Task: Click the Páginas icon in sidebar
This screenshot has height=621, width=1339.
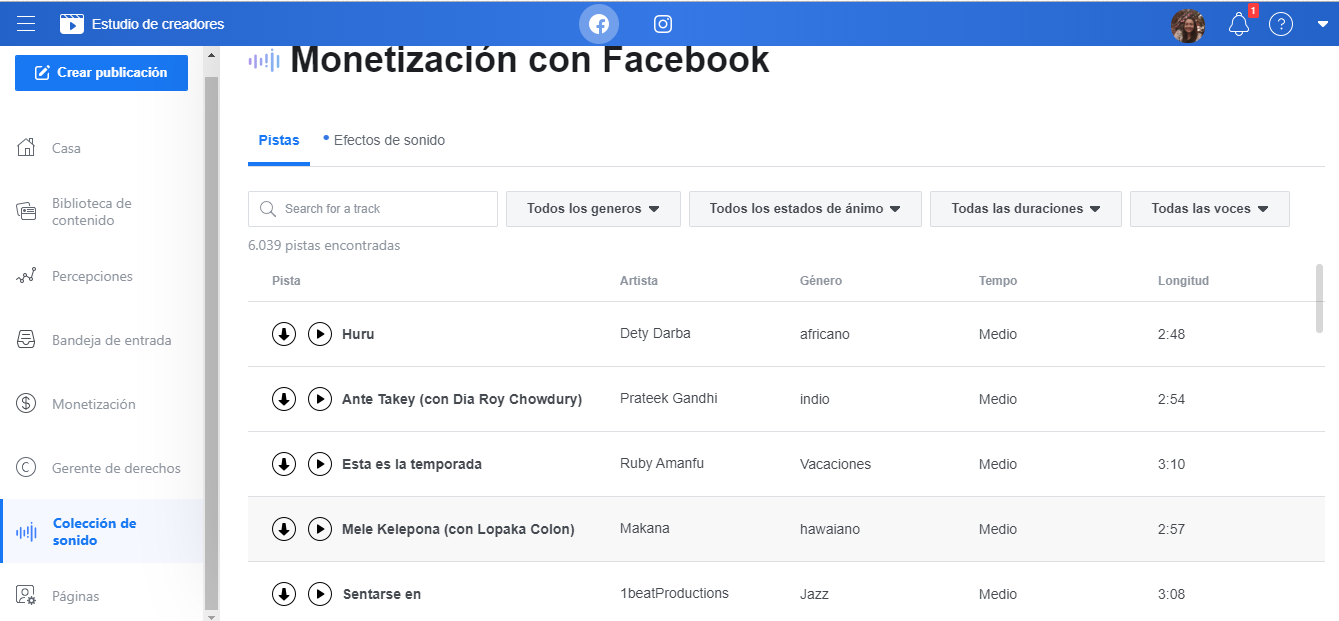Action: [x=27, y=596]
